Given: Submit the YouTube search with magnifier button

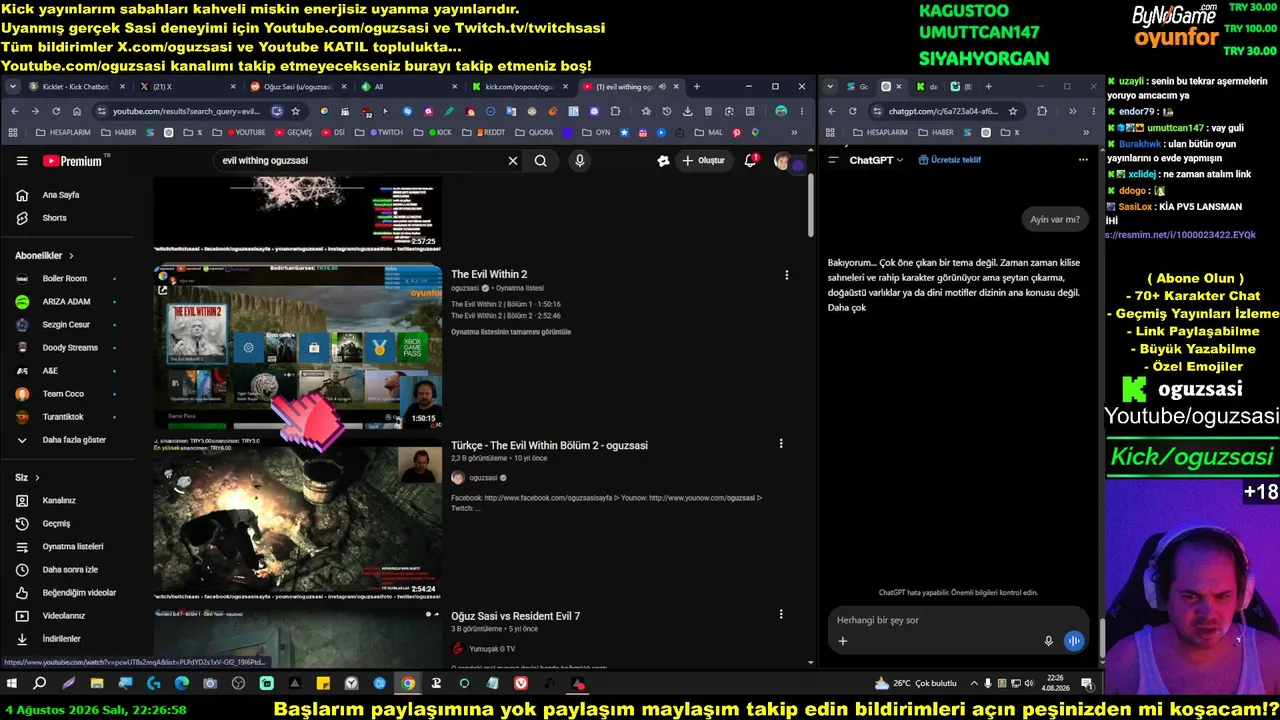Looking at the screenshot, I should pyautogui.click(x=541, y=161).
